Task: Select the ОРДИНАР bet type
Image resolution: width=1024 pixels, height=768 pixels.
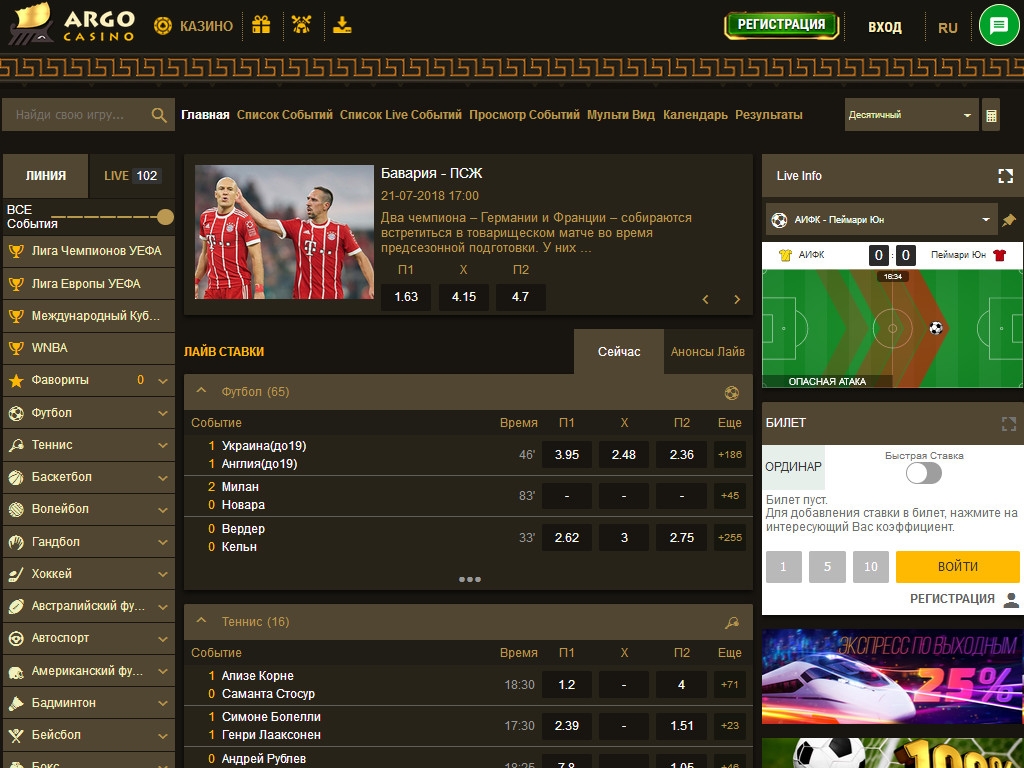Action: (x=793, y=467)
